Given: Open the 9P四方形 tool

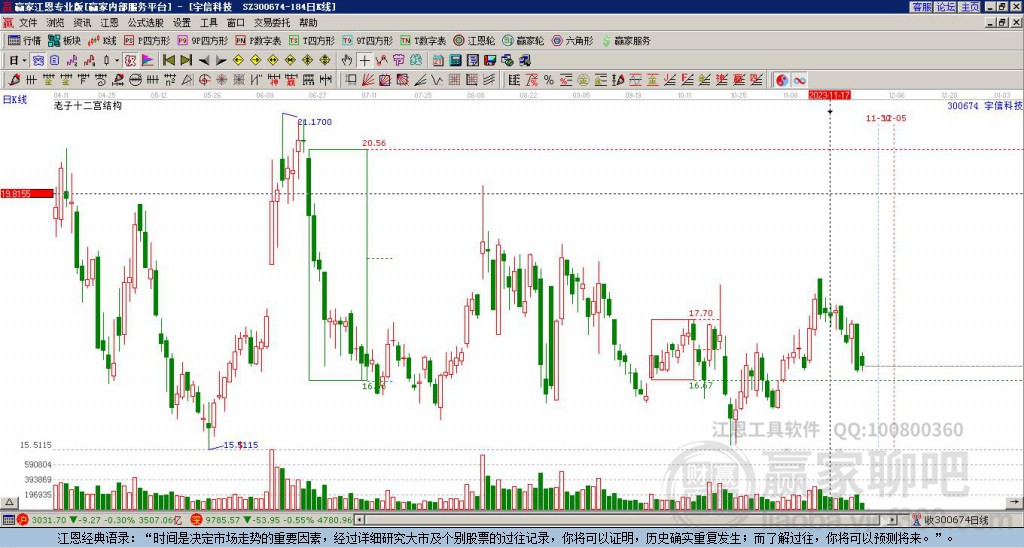Looking at the screenshot, I should click(x=202, y=40).
